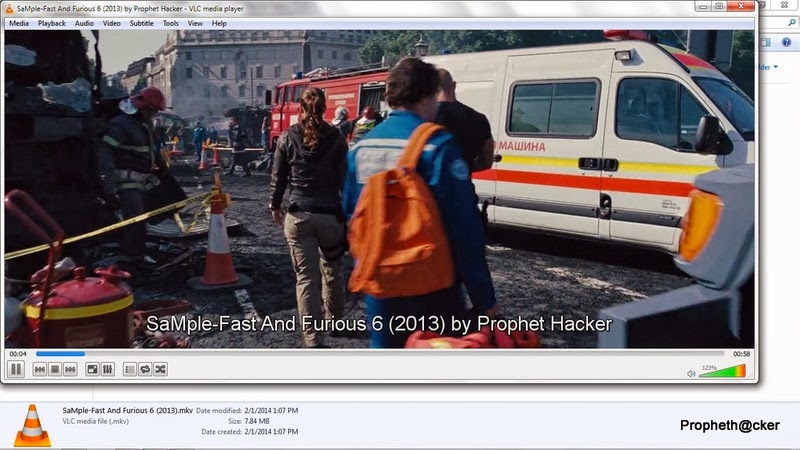
Task: Show extended settings equalizer icon
Action: point(108,369)
